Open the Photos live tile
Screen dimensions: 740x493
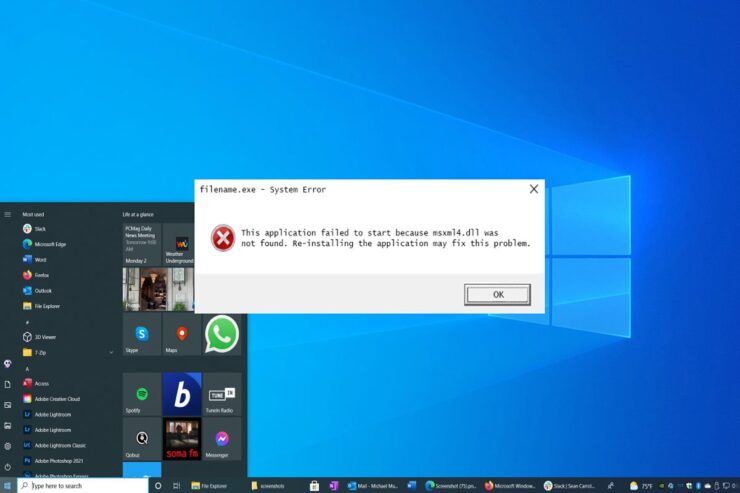[x=158, y=289]
